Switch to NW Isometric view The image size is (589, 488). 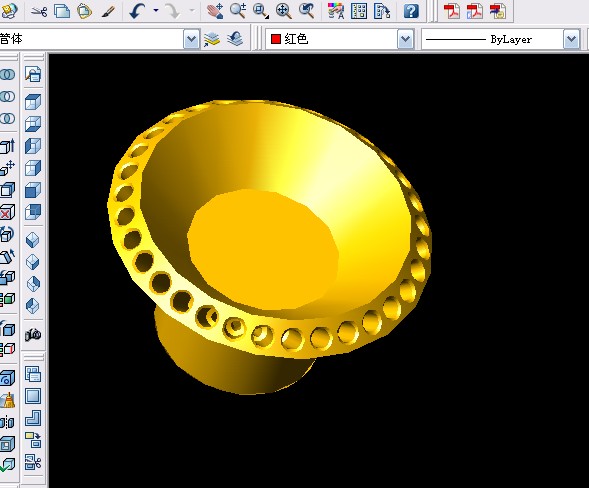[33, 306]
